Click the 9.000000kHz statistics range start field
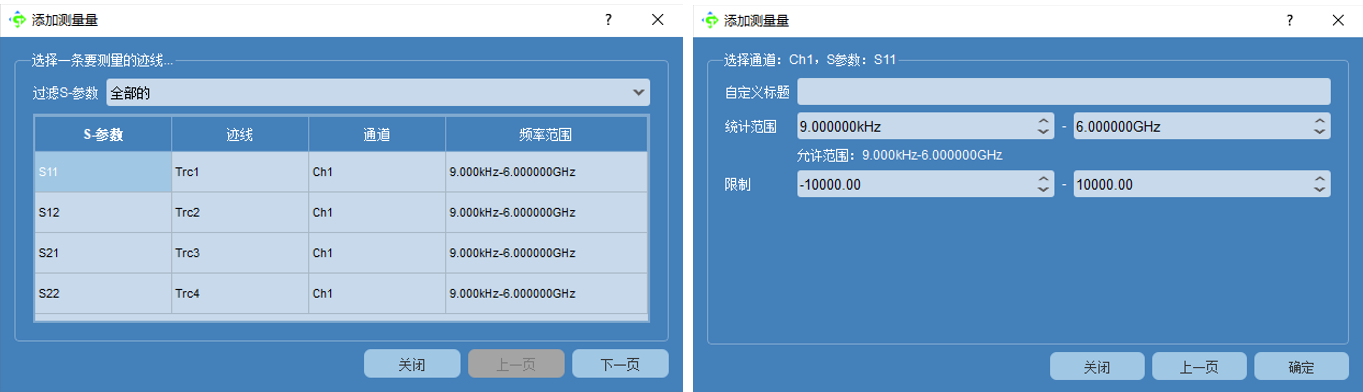 (925, 126)
